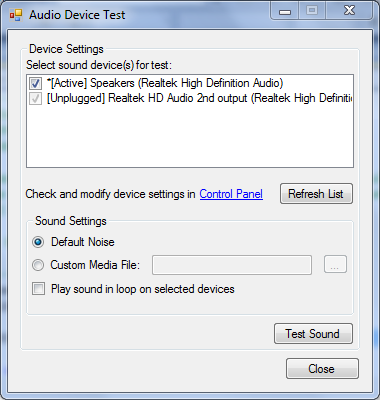Click the grayed-out maximize window button

pos(312,11)
